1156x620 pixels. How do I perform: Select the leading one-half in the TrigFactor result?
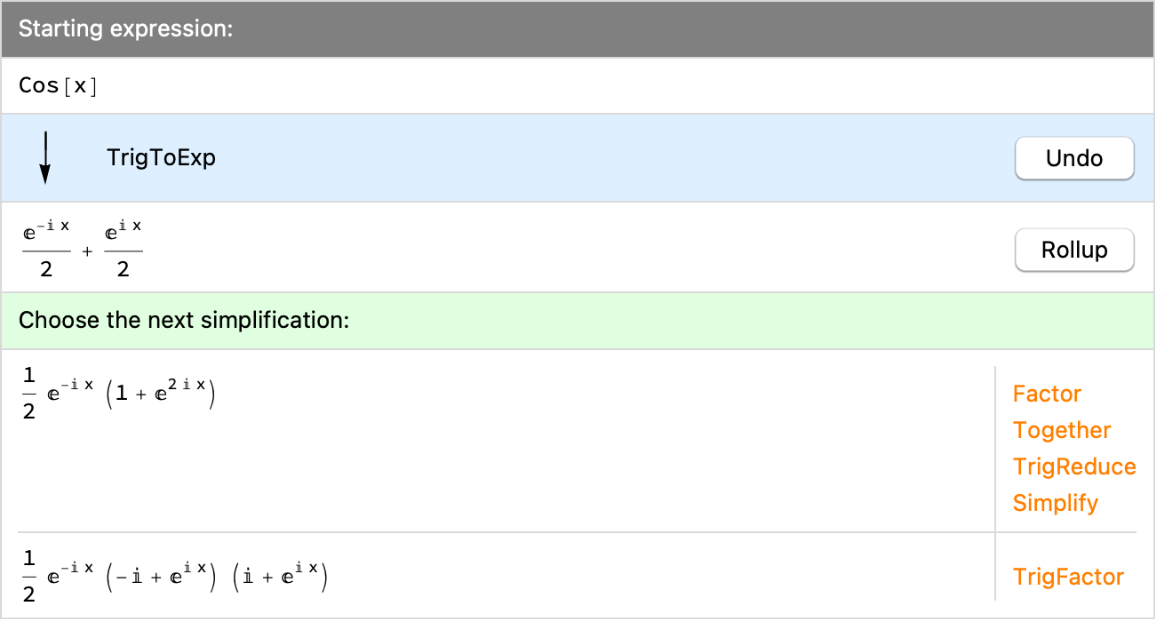point(29,578)
